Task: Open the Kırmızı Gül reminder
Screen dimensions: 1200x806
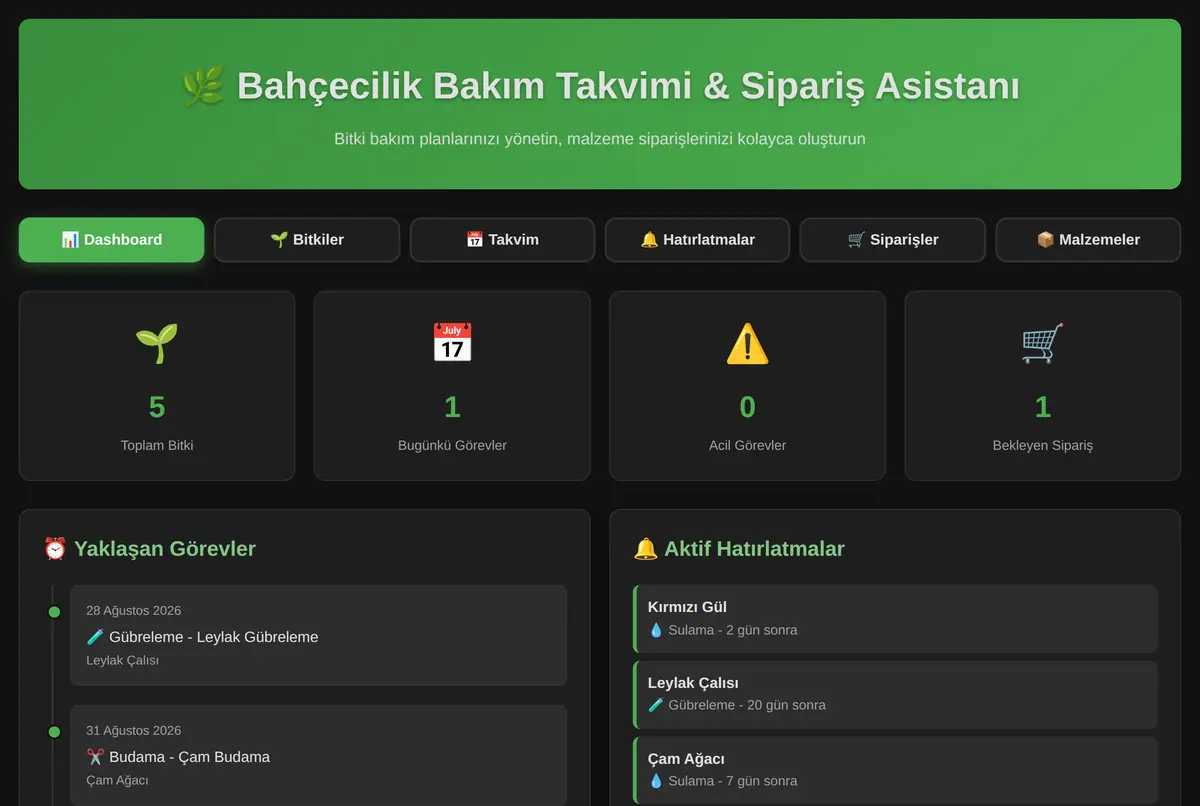Action: (x=896, y=619)
